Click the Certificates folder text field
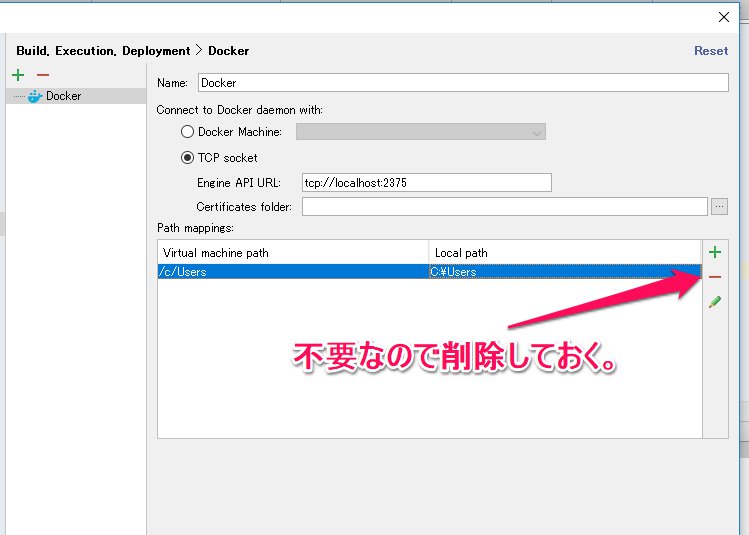The width and height of the screenshot is (749, 535). click(504, 207)
